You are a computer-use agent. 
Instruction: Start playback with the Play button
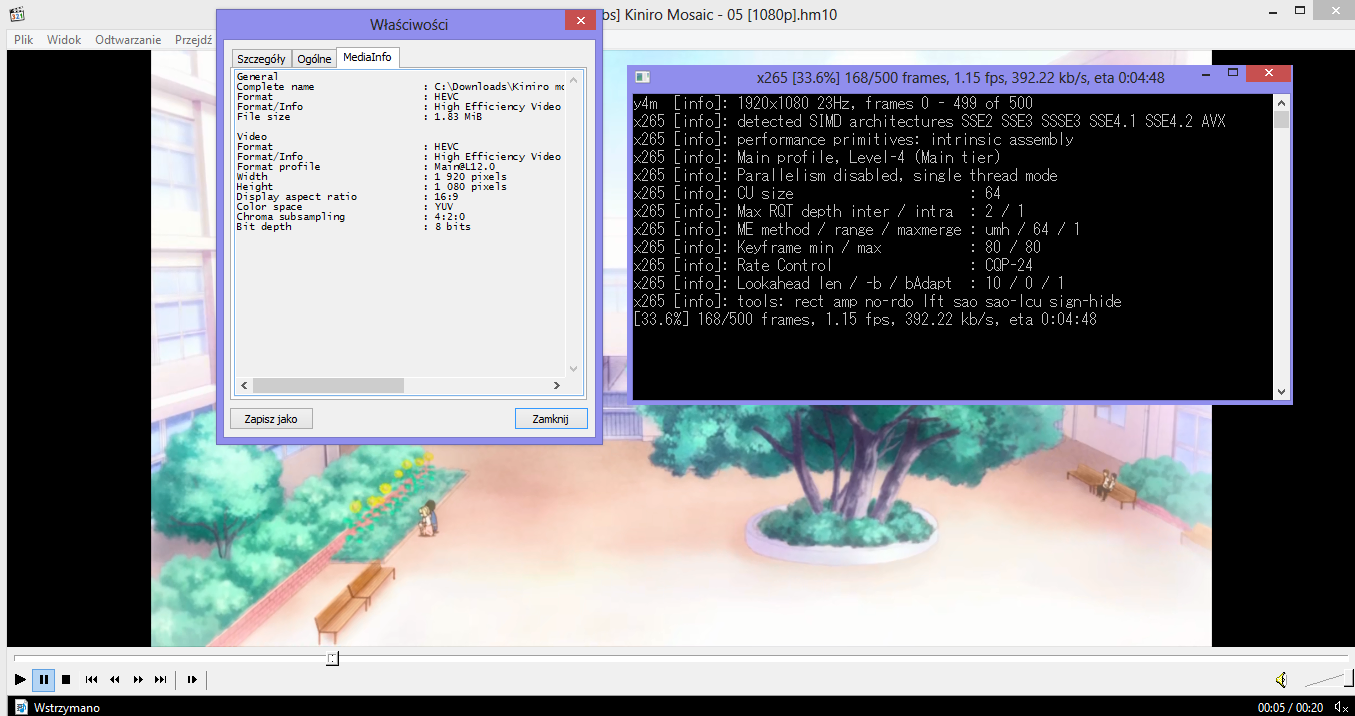click(x=20, y=680)
